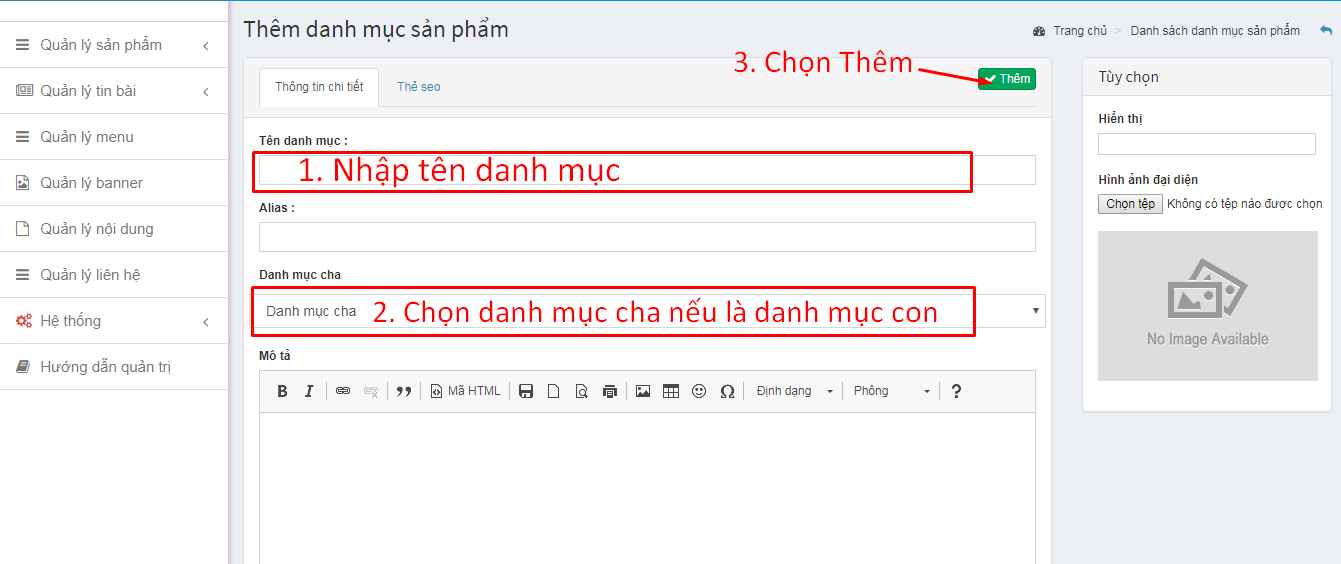Screen dimensions: 1341x564
Task: Click the dashboard icon beside Trang chủ
Action: coord(1039,31)
